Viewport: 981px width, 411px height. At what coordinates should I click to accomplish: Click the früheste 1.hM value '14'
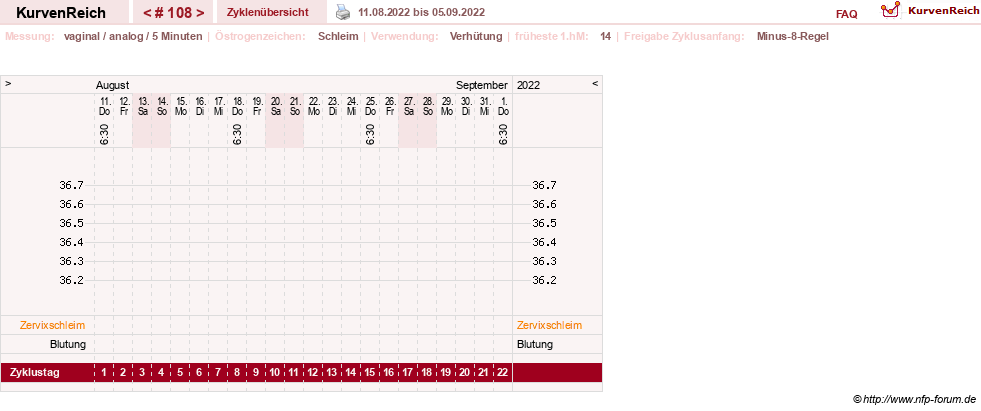click(605, 36)
